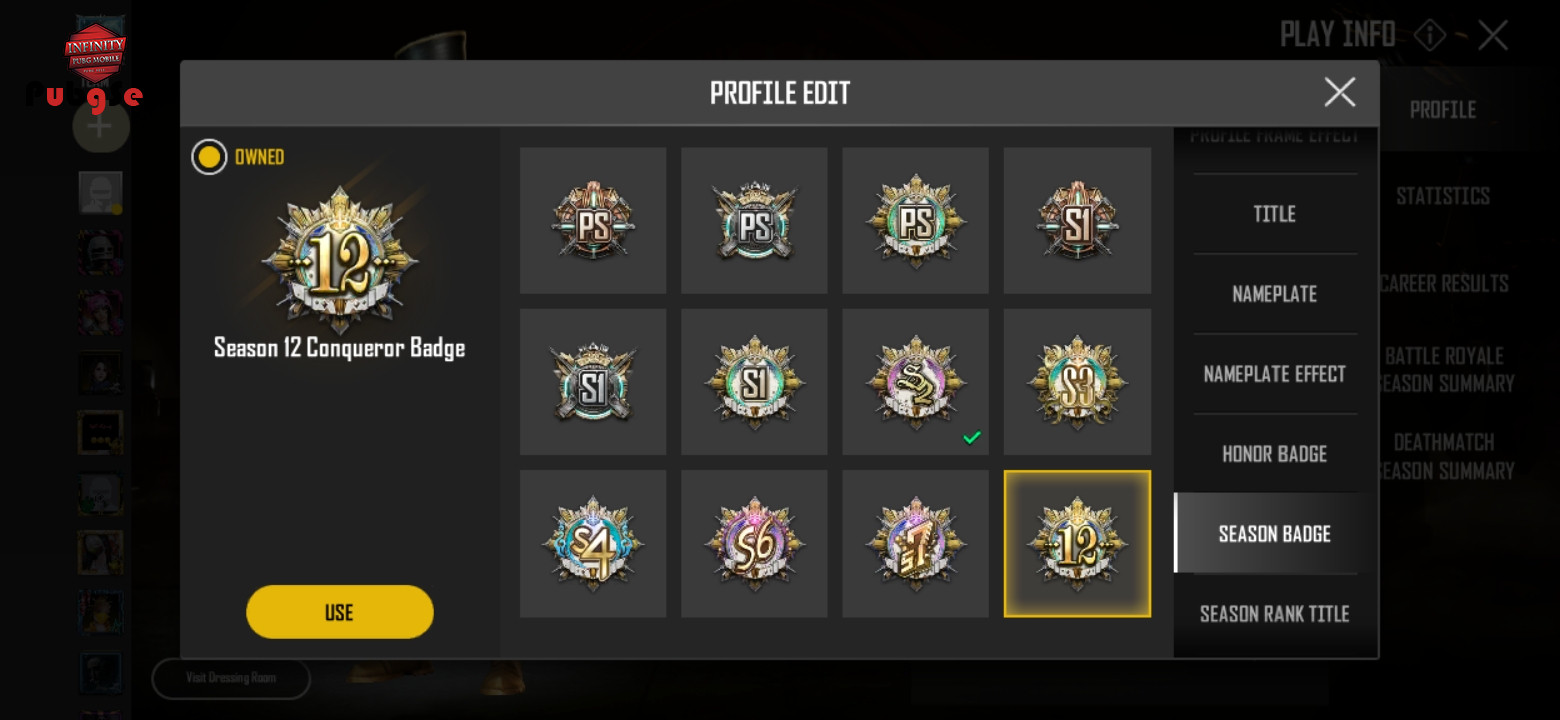Screen dimensions: 1560x720
Task: Toggle the Owned filter radio button
Action: pos(209,157)
